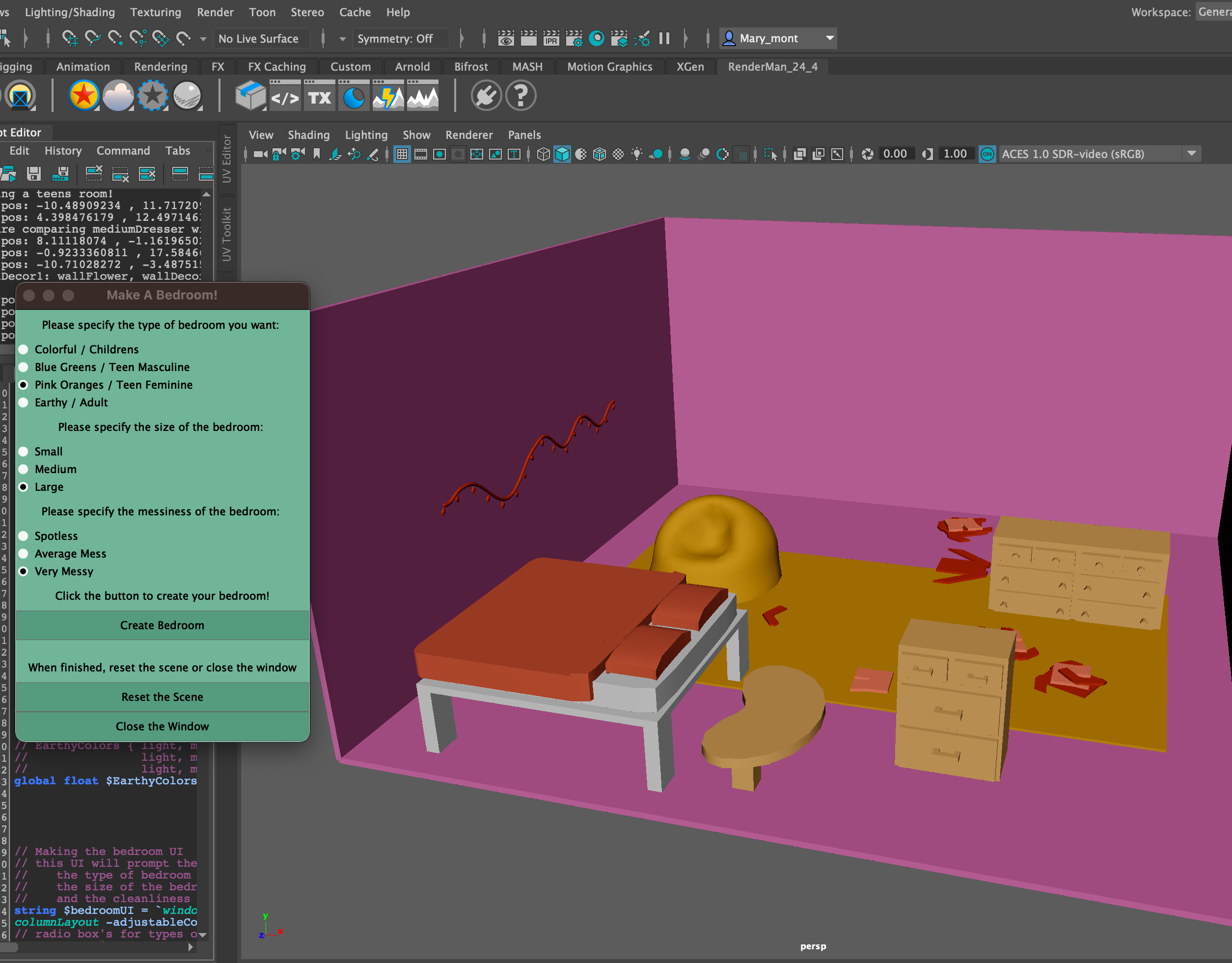1232x963 pixels.
Task: Toggle the viewport grid display icon
Action: tap(402, 154)
